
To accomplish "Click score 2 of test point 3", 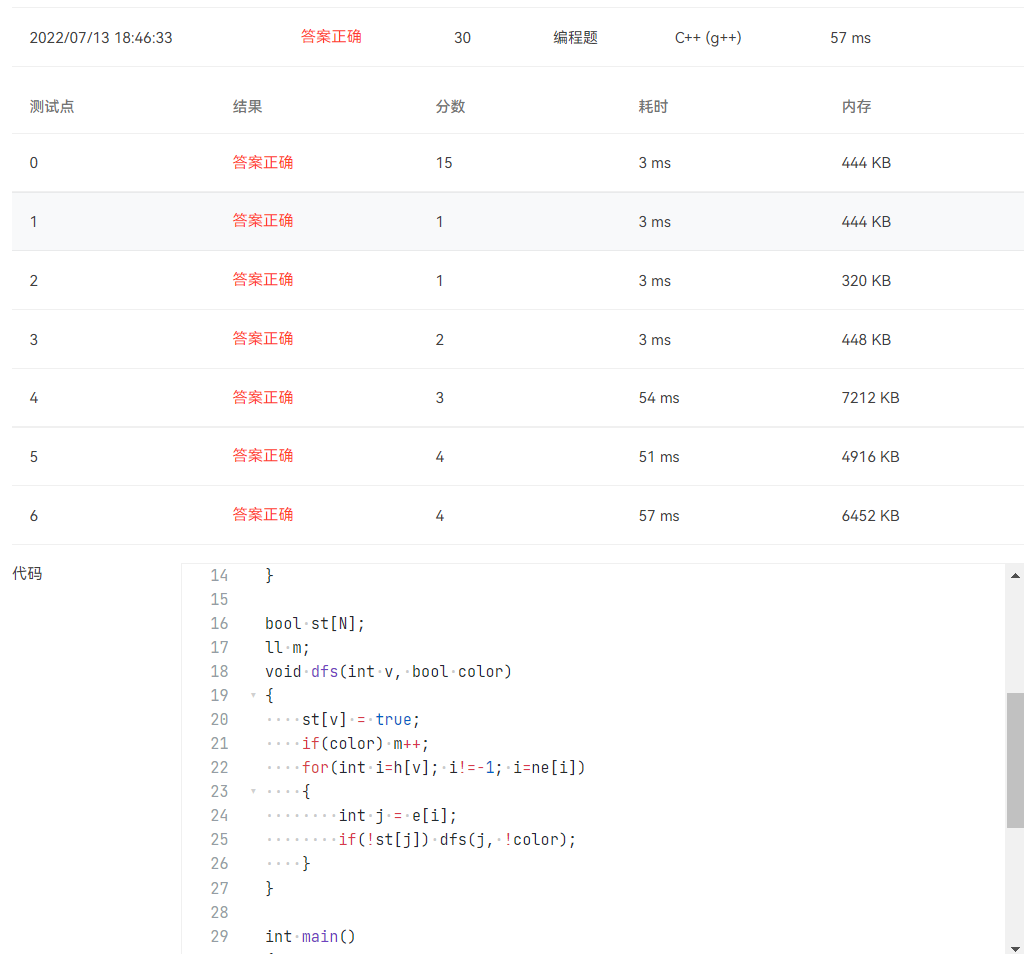I will [440, 340].
